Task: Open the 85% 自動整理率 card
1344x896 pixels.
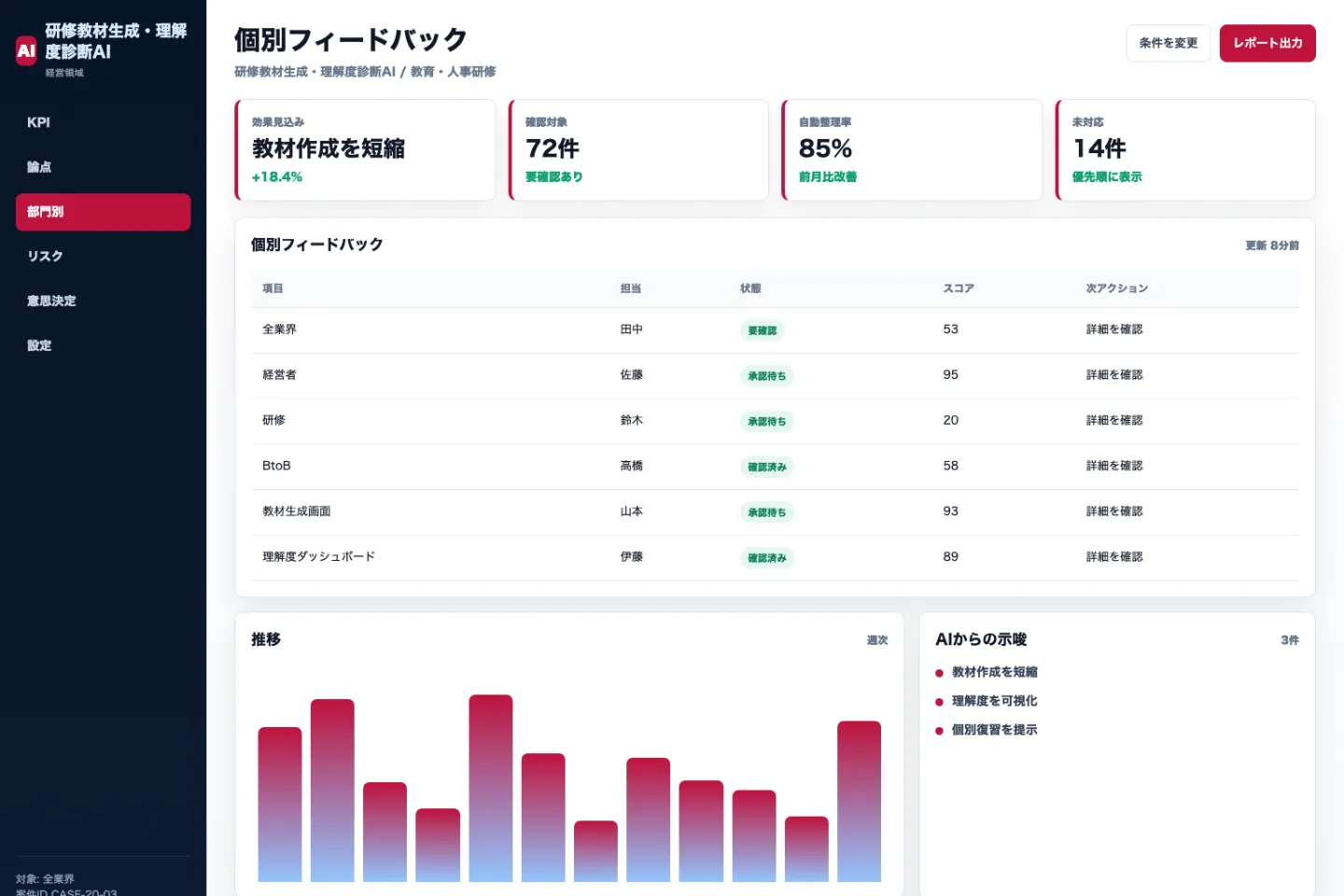Action: 912,149
